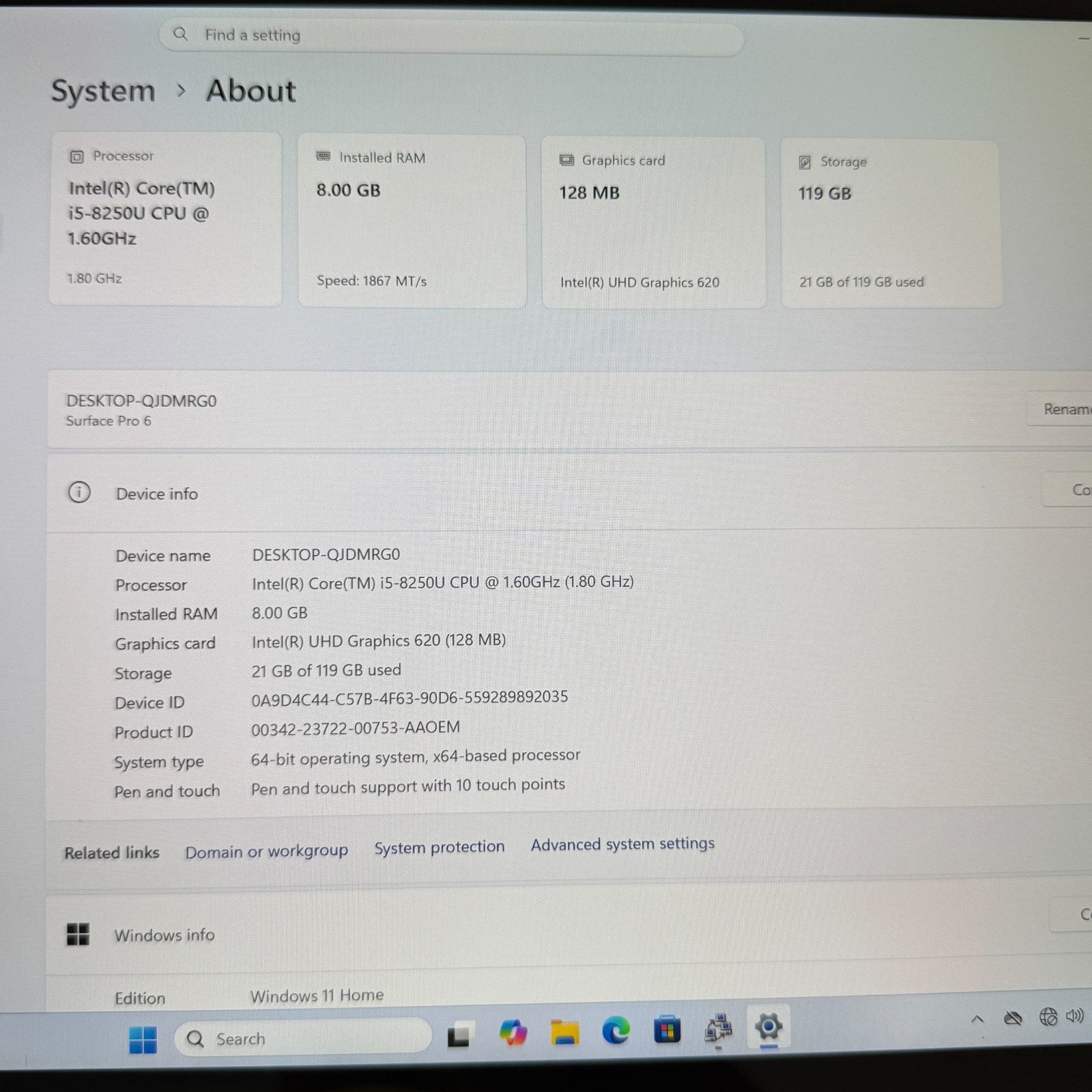The image size is (1092, 1092).
Task: Click the Device ID value 0A9D4C44-C57B-4F63-90D6-559289892035
Action: point(409,698)
